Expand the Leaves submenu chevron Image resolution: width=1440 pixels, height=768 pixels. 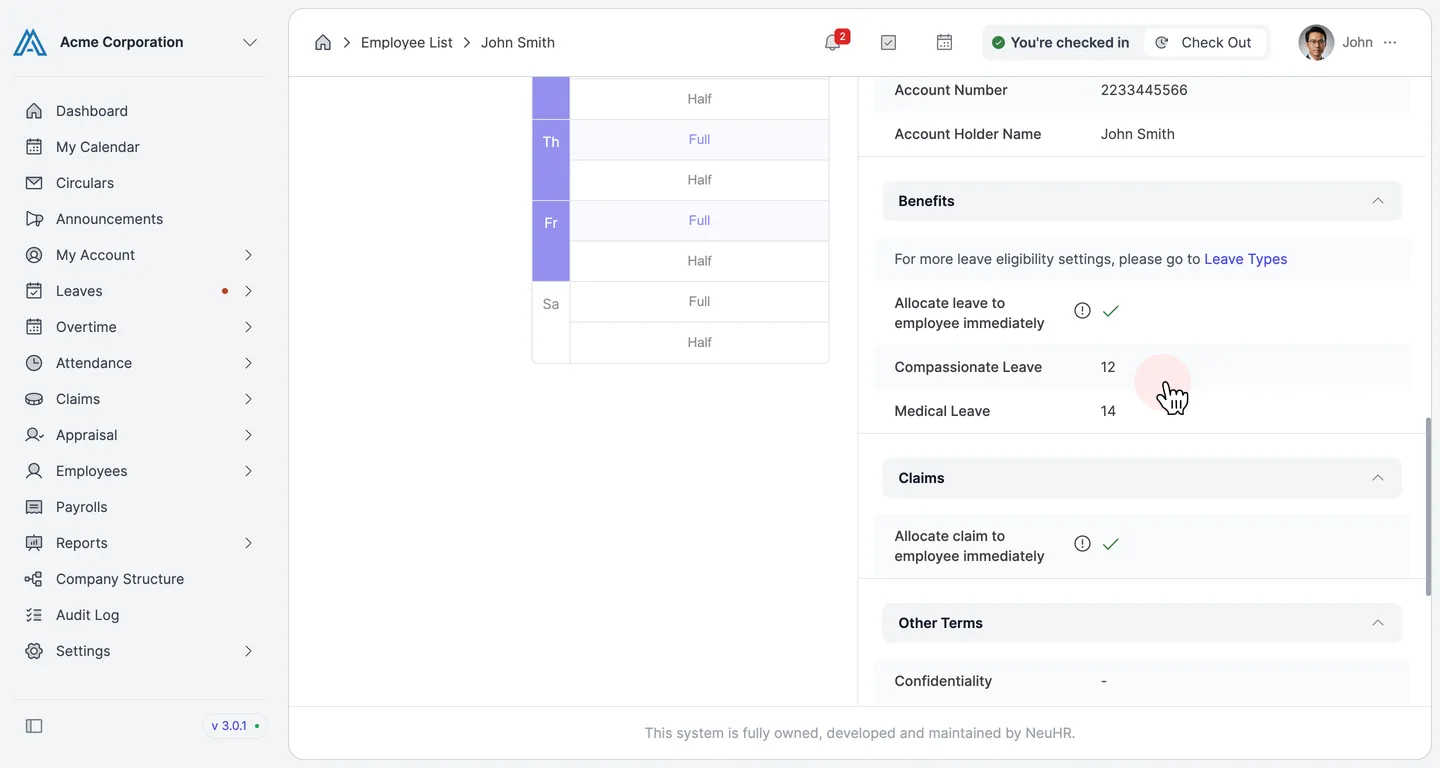pos(248,291)
